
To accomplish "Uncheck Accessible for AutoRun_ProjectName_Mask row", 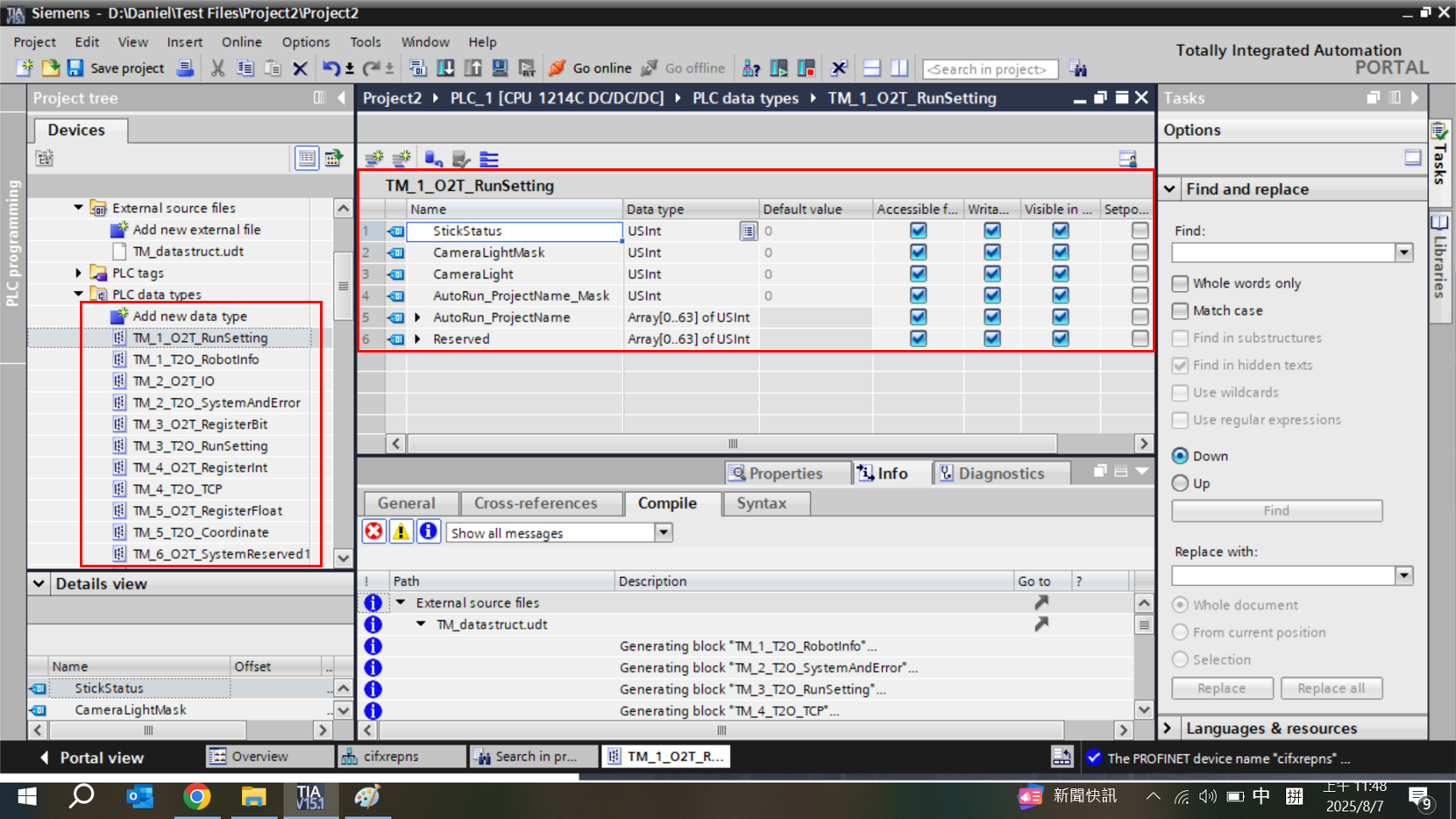I will tap(918, 296).
